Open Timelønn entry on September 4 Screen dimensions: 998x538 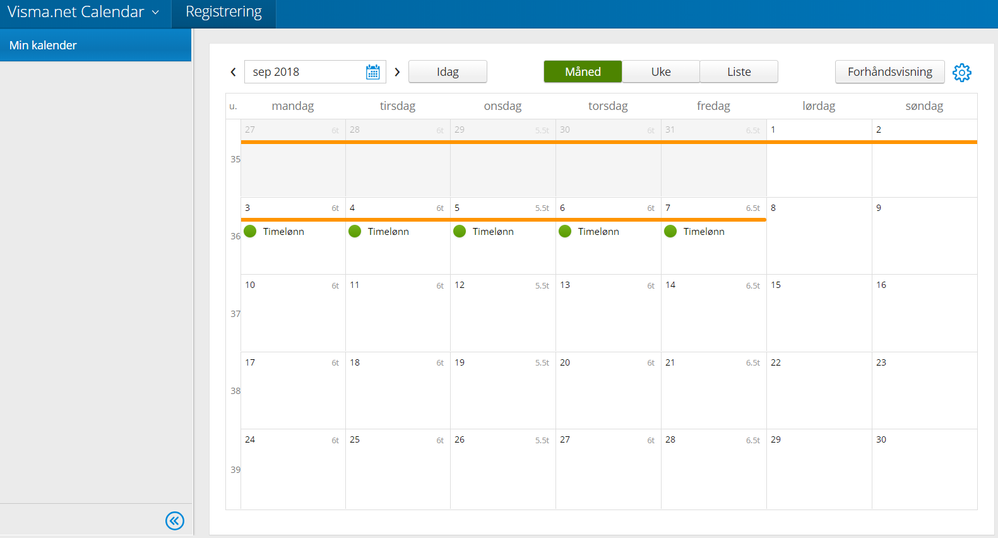[388, 231]
